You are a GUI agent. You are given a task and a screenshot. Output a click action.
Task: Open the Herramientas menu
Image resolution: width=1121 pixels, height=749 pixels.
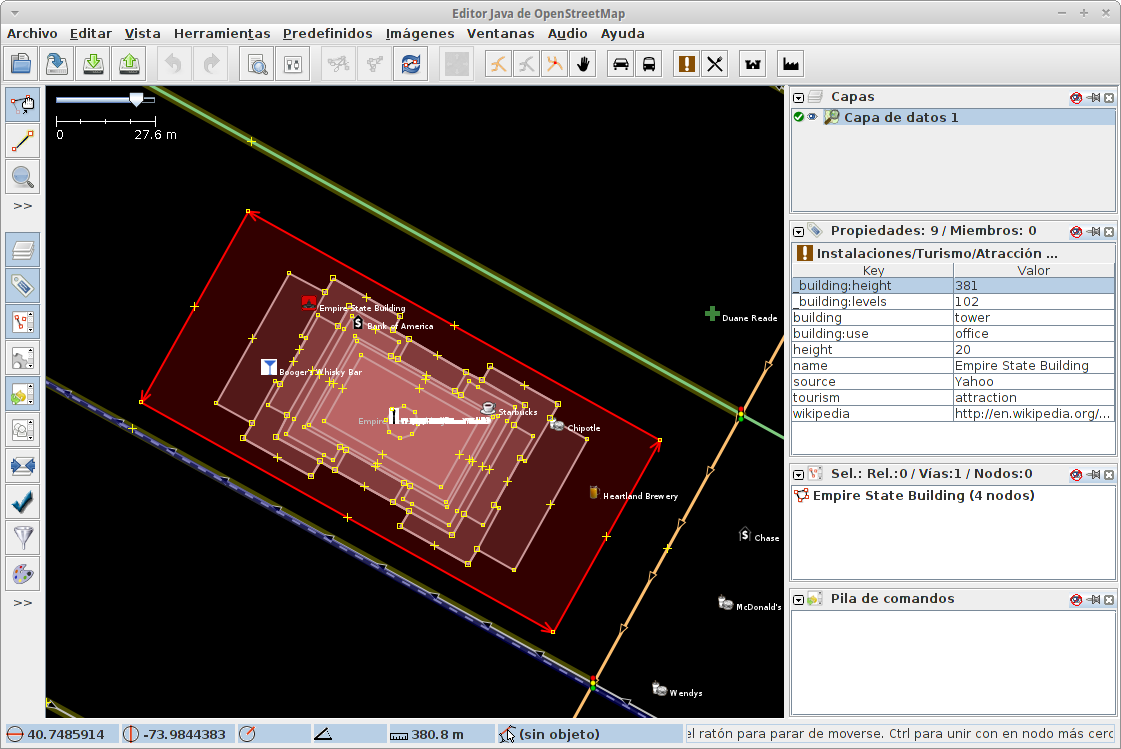click(x=222, y=33)
